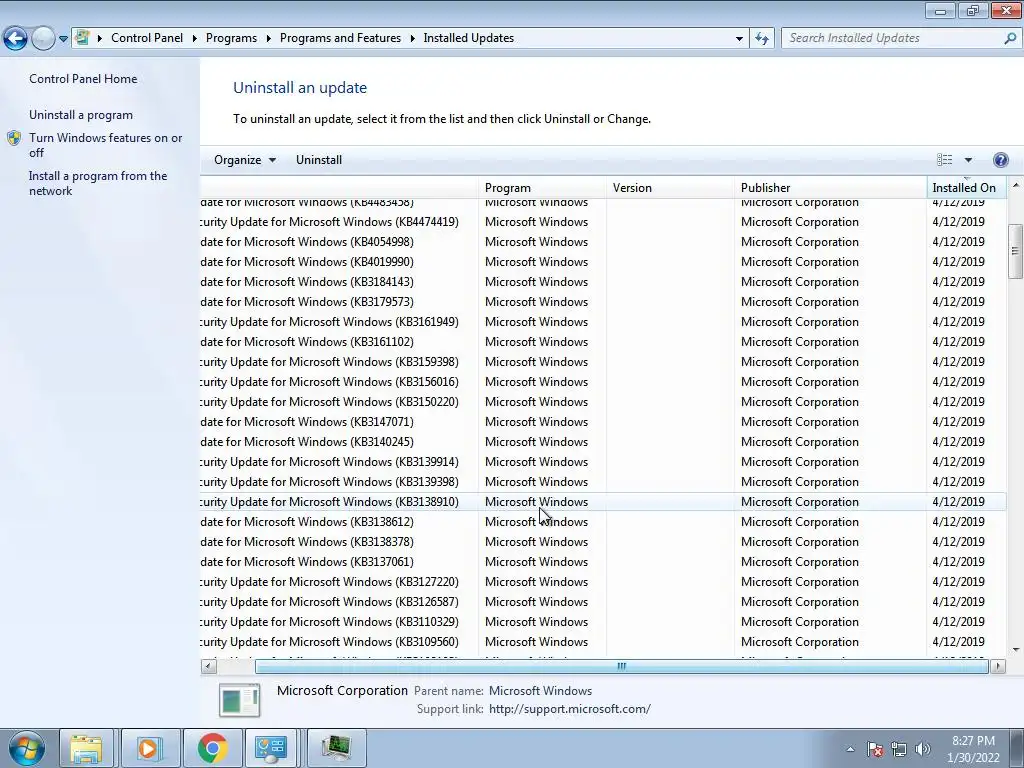Show hidden tray icons arrow
Image resolution: width=1024 pixels, height=768 pixels.
pyautogui.click(x=850, y=749)
